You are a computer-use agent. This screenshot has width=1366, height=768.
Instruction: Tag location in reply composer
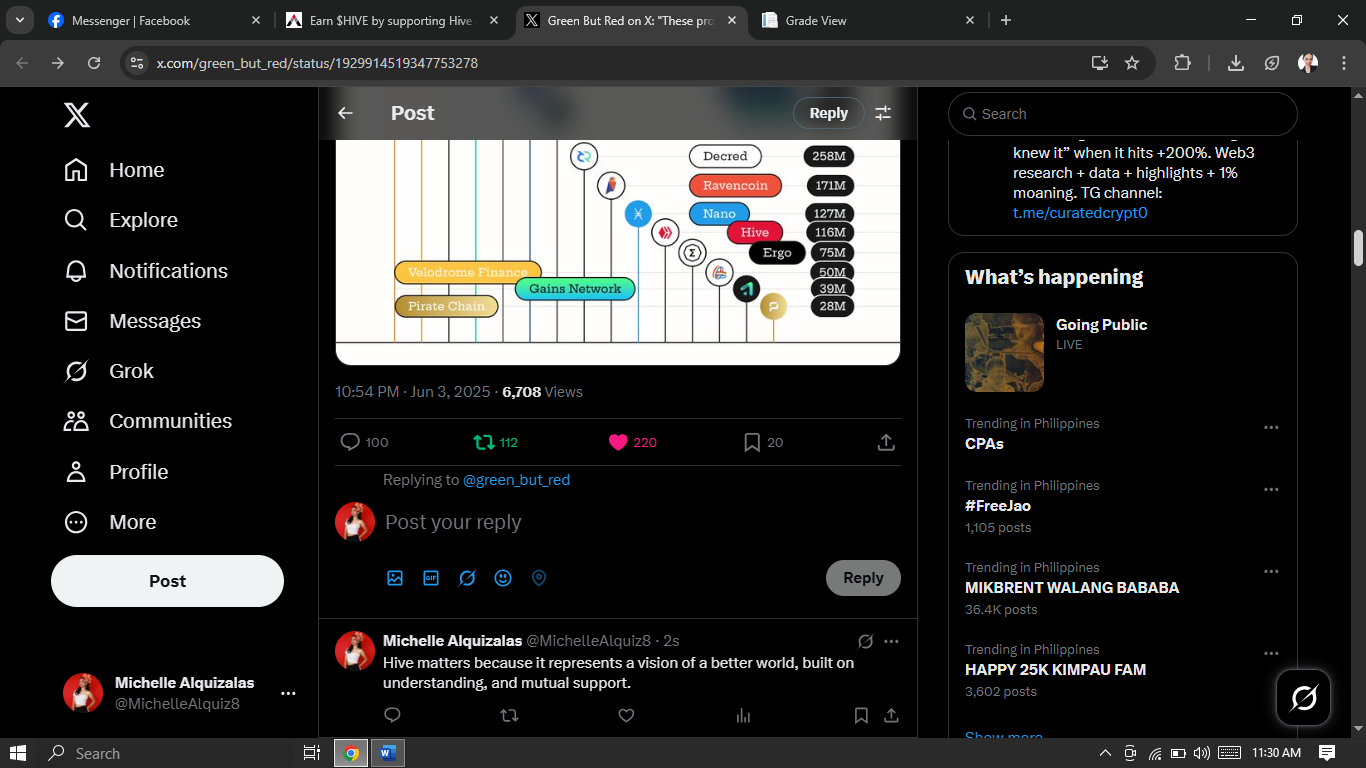539,578
